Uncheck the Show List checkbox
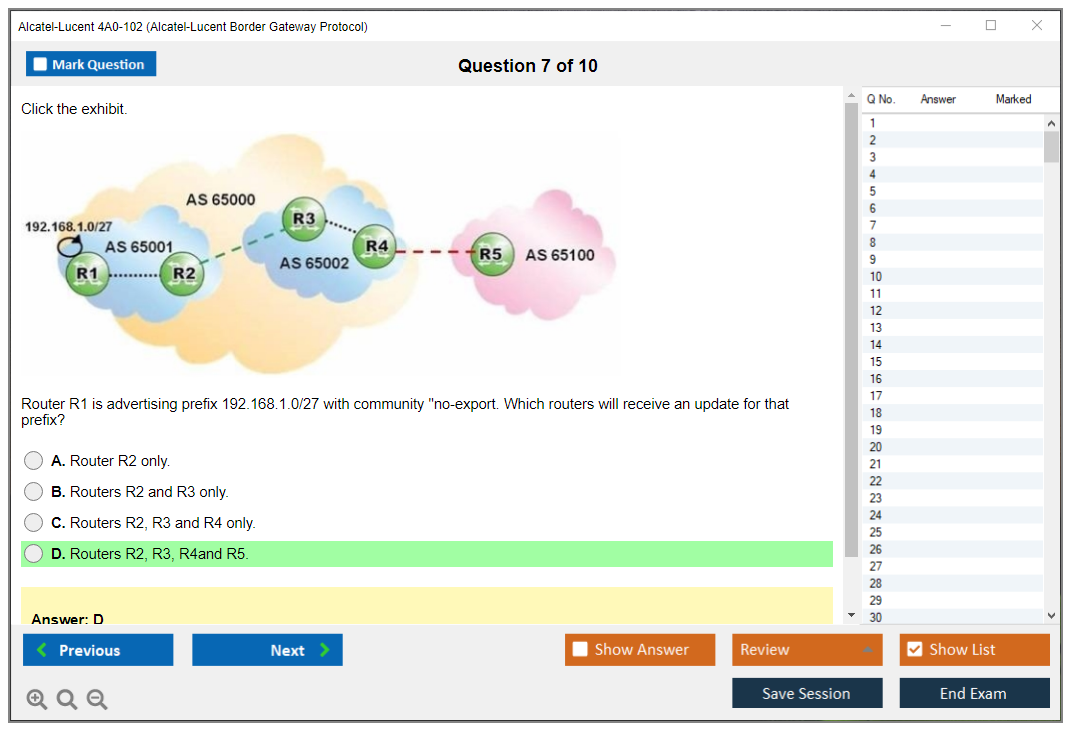 914,650
